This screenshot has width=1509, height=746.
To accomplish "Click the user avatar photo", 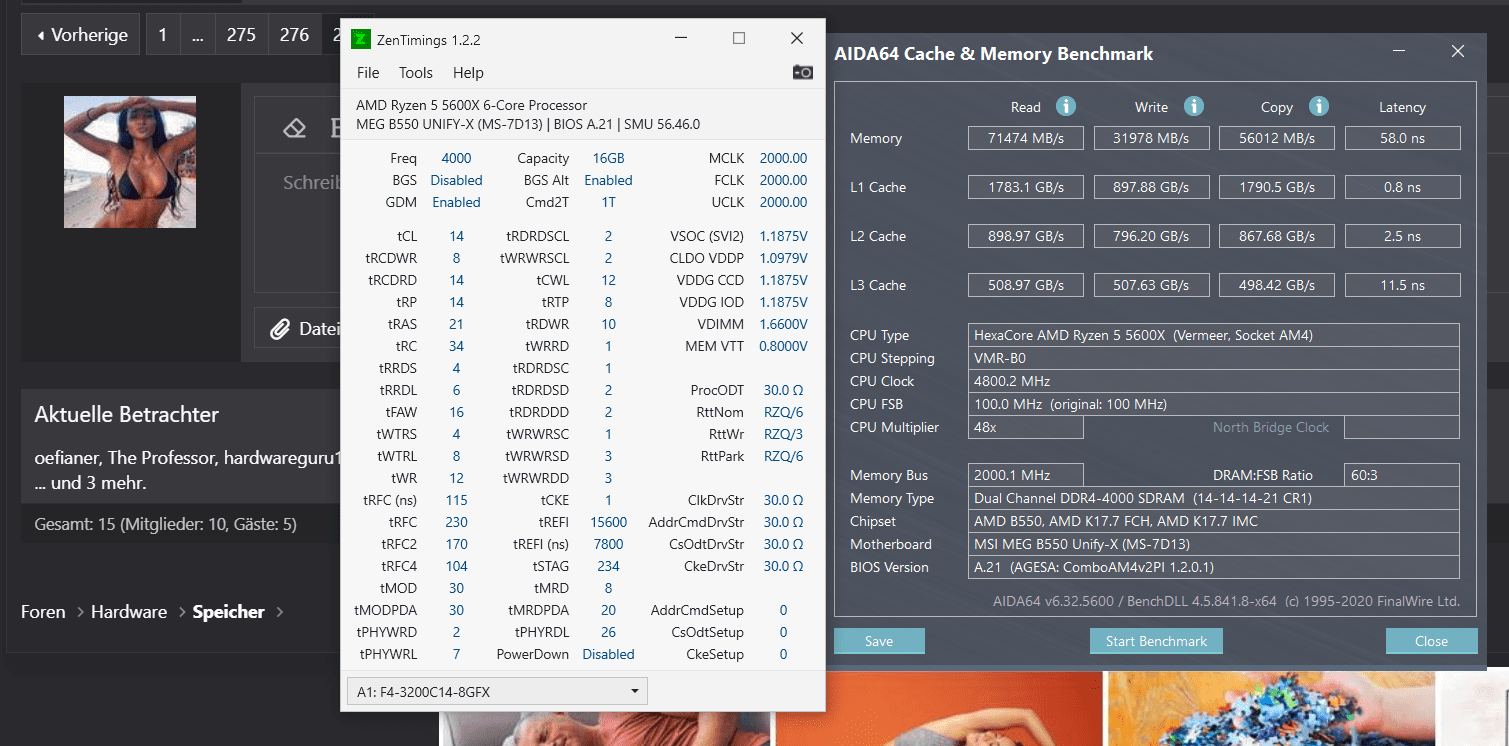I will tap(130, 162).
